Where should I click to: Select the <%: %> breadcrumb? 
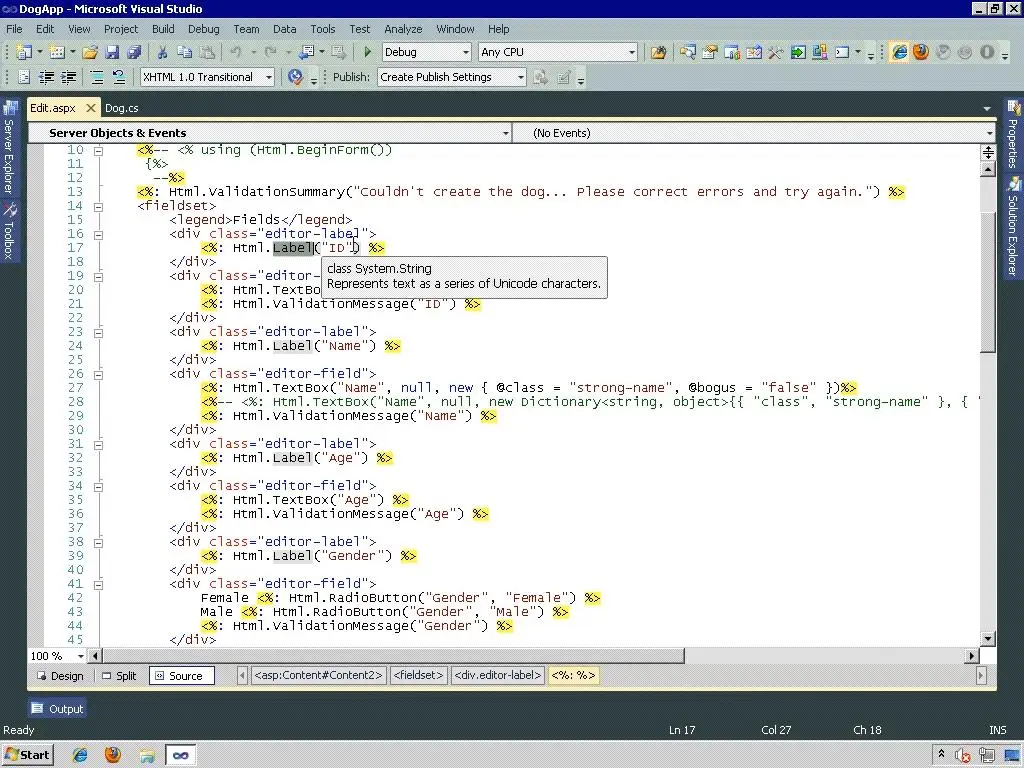click(x=573, y=675)
